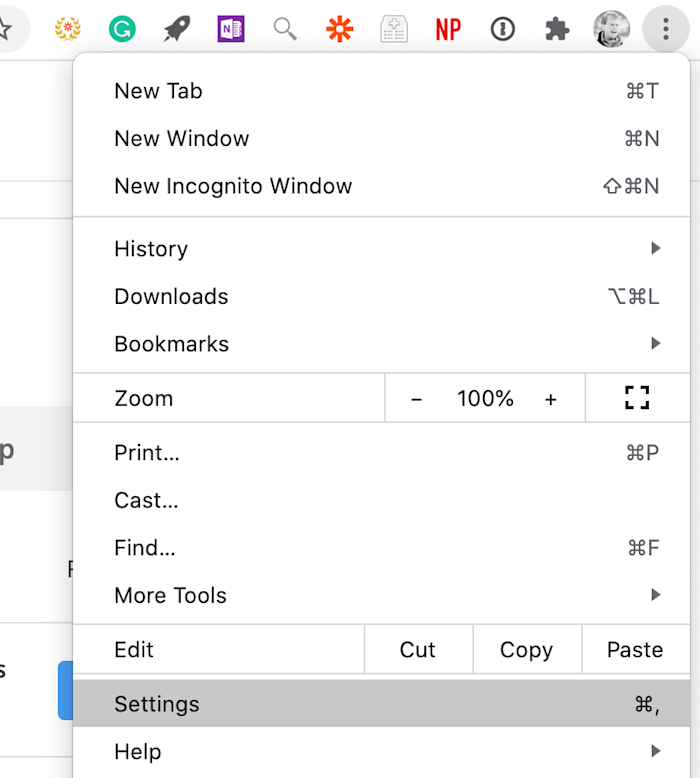Viewport: 700px width, 778px height.
Task: Open the rocket extension icon
Action: pos(177,29)
